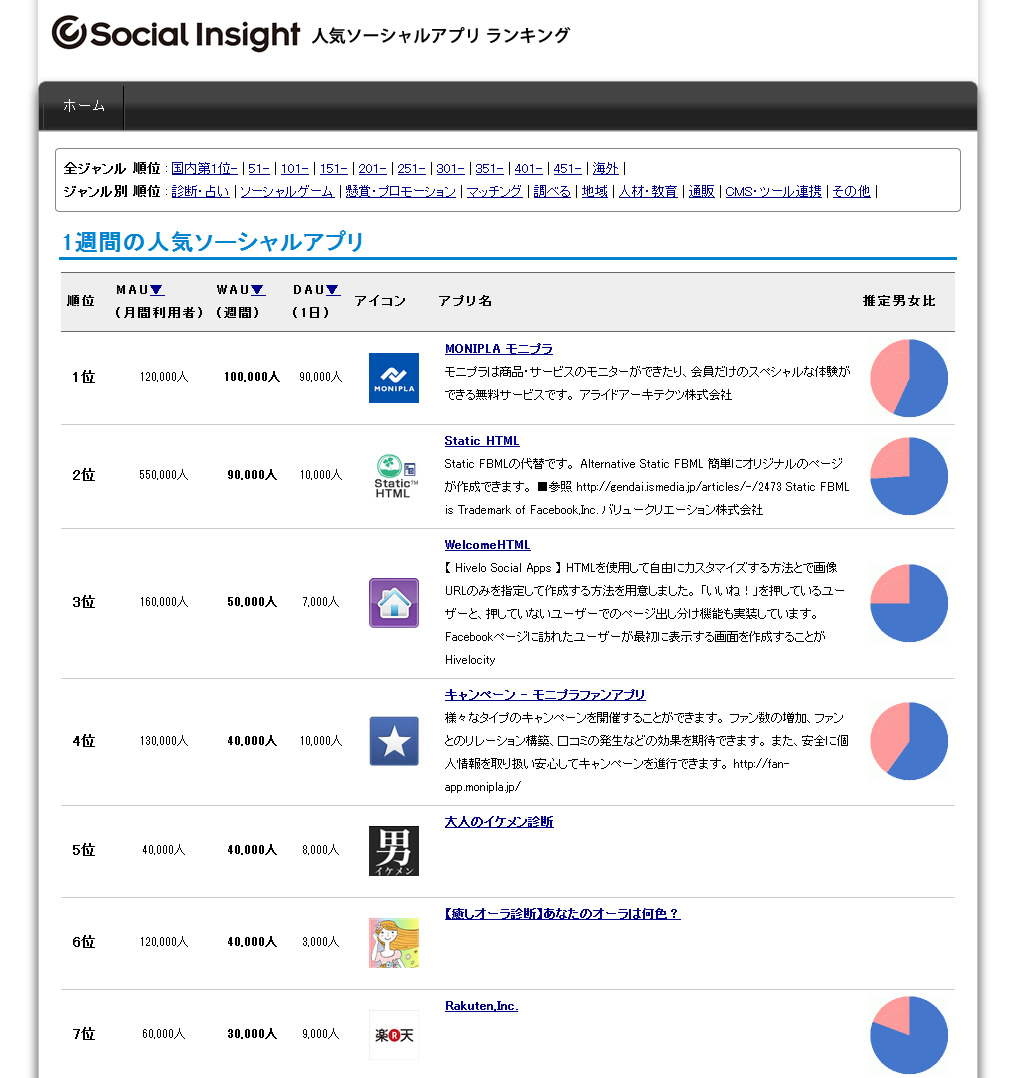The height and width of the screenshot is (1078, 1018).
Task: Open the 海外 ranking link
Action: click(x=606, y=168)
